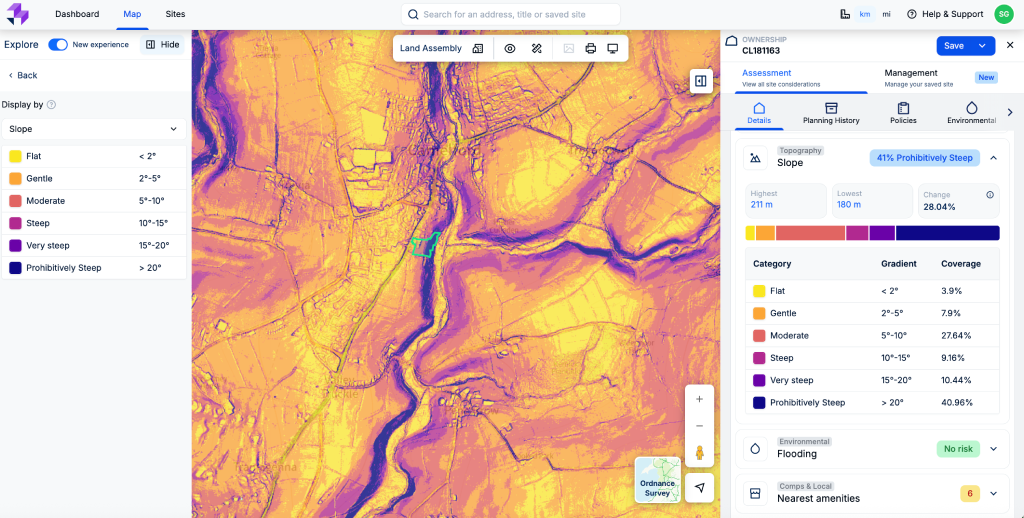Open the Land Assembly tool icon

(x=477, y=48)
